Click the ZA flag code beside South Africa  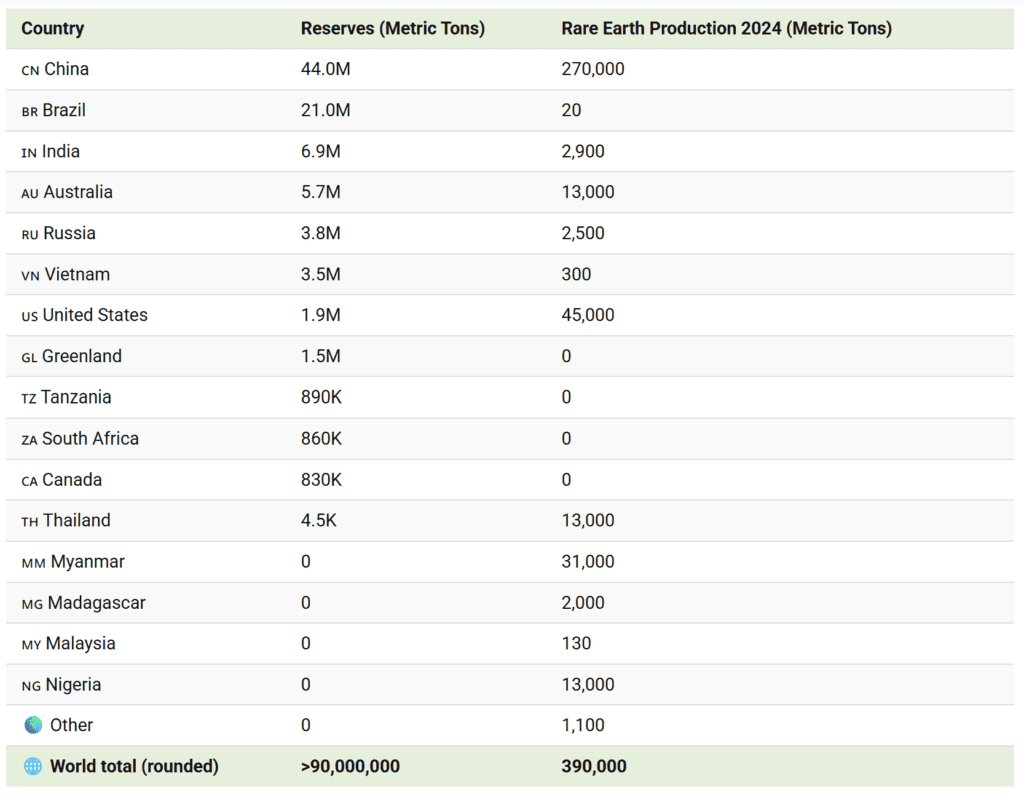pos(29,439)
